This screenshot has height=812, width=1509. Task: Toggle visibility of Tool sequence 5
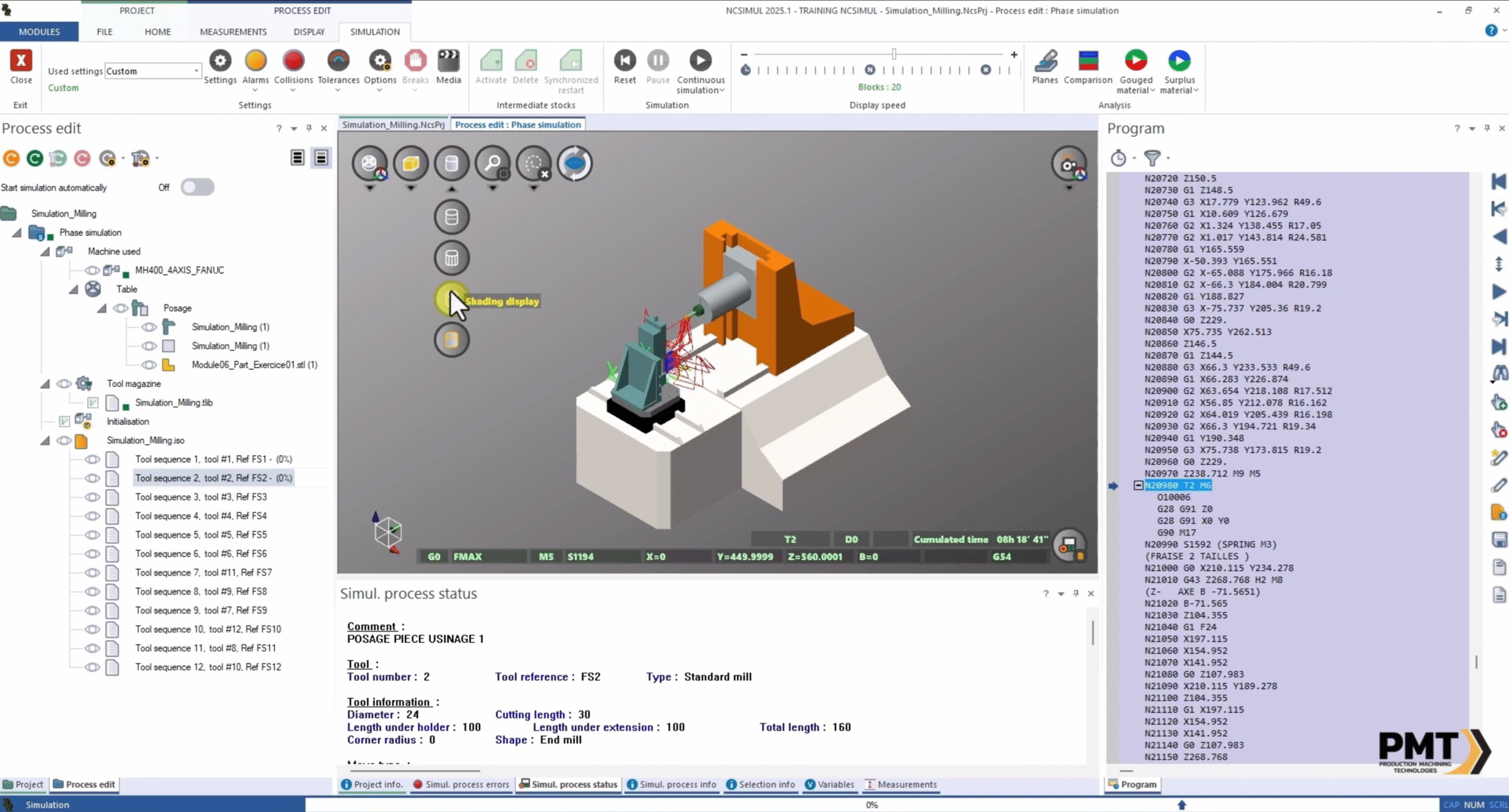click(92, 534)
